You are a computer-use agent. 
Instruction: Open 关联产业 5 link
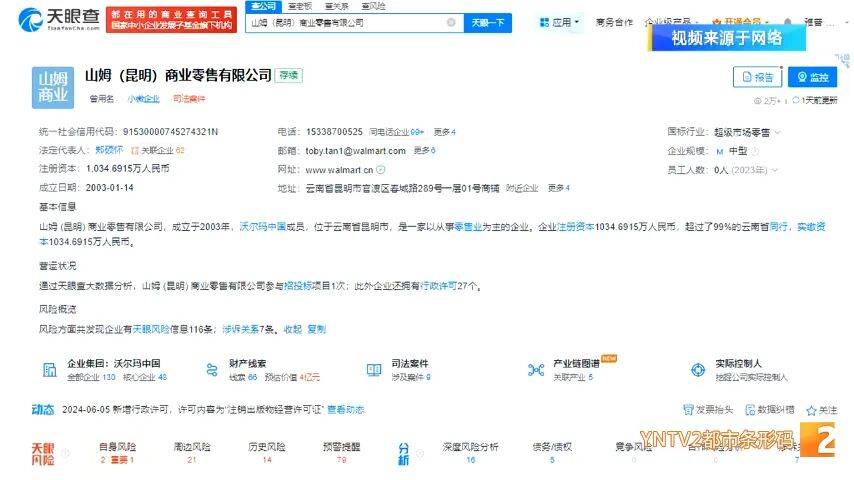(x=573, y=377)
